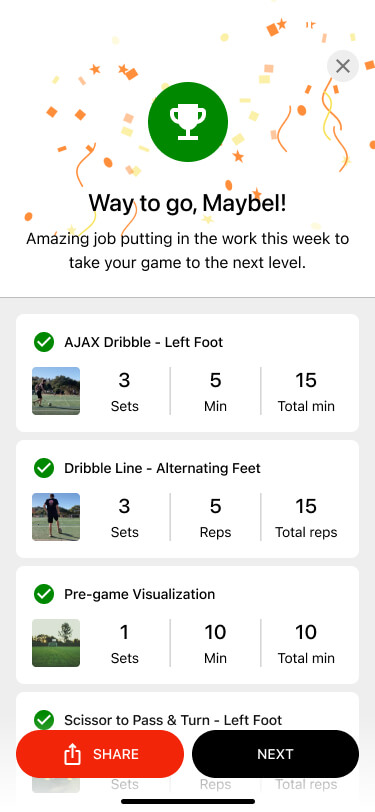
Task: Select the Scissor to Pass & Turn - Left Foot title
Action: [173, 720]
